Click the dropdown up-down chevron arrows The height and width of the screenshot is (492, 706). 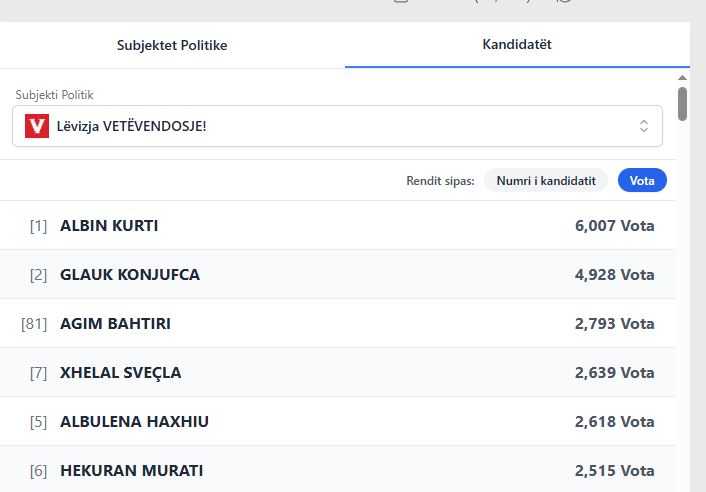coord(644,126)
